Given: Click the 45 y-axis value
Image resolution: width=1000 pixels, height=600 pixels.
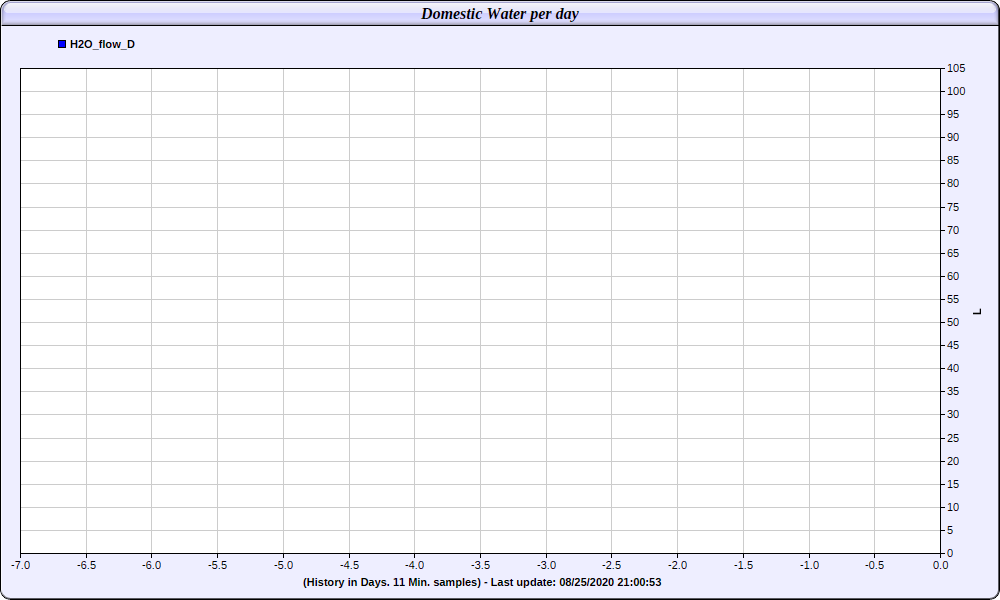Looking at the screenshot, I should pyautogui.click(x=953, y=345).
